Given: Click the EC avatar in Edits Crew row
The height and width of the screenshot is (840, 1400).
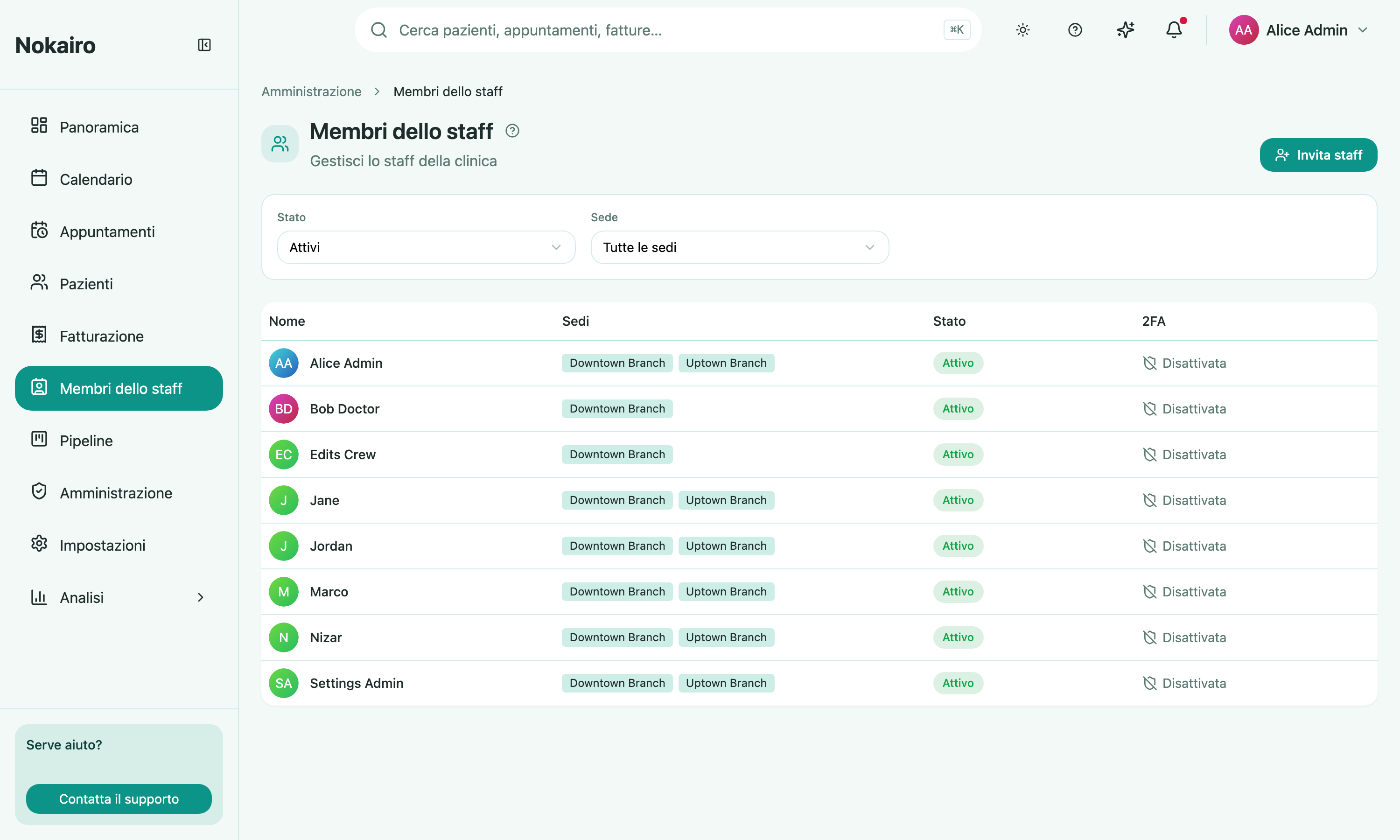Looking at the screenshot, I should point(284,455).
